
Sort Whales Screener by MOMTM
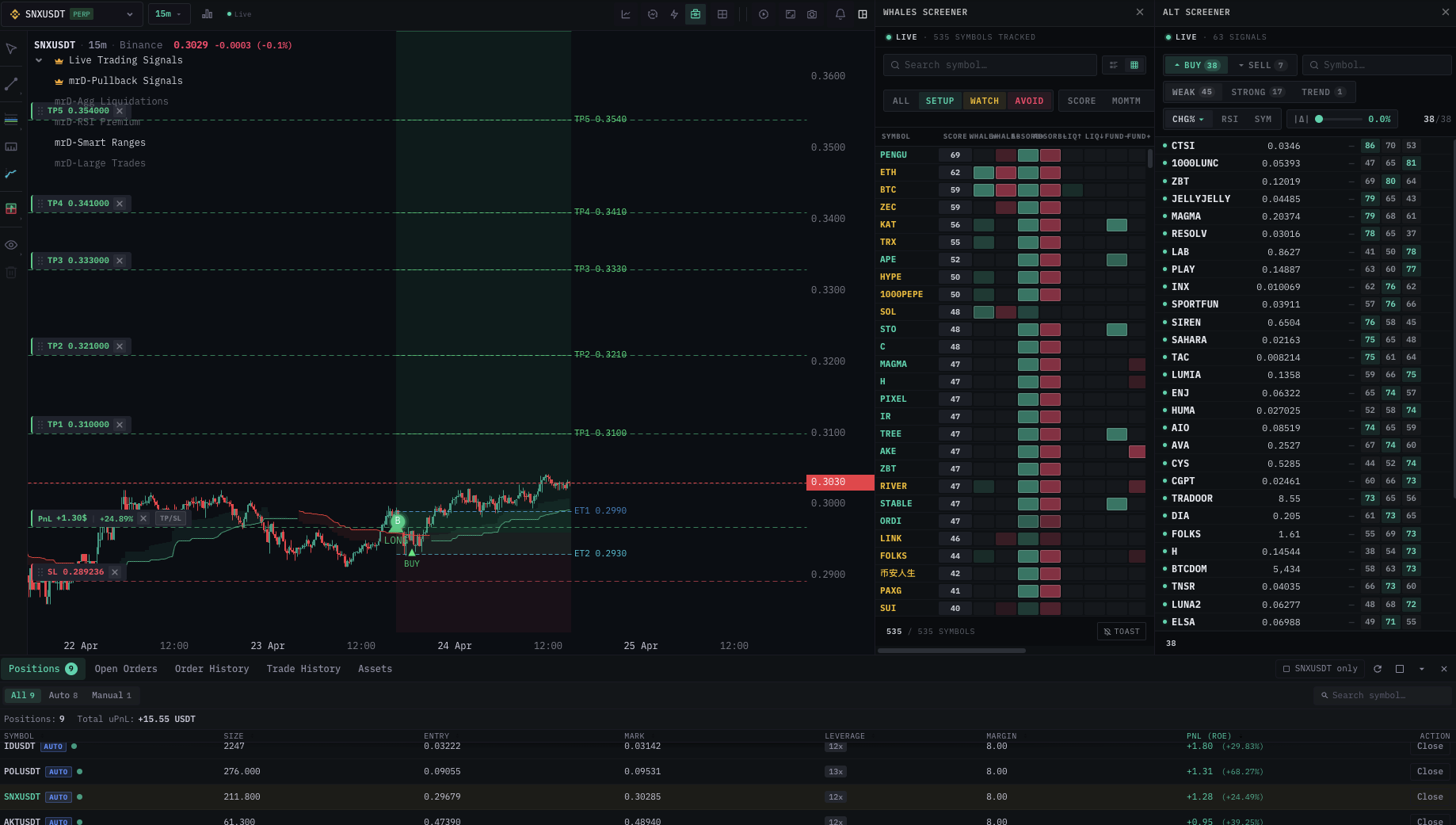click(x=1126, y=101)
